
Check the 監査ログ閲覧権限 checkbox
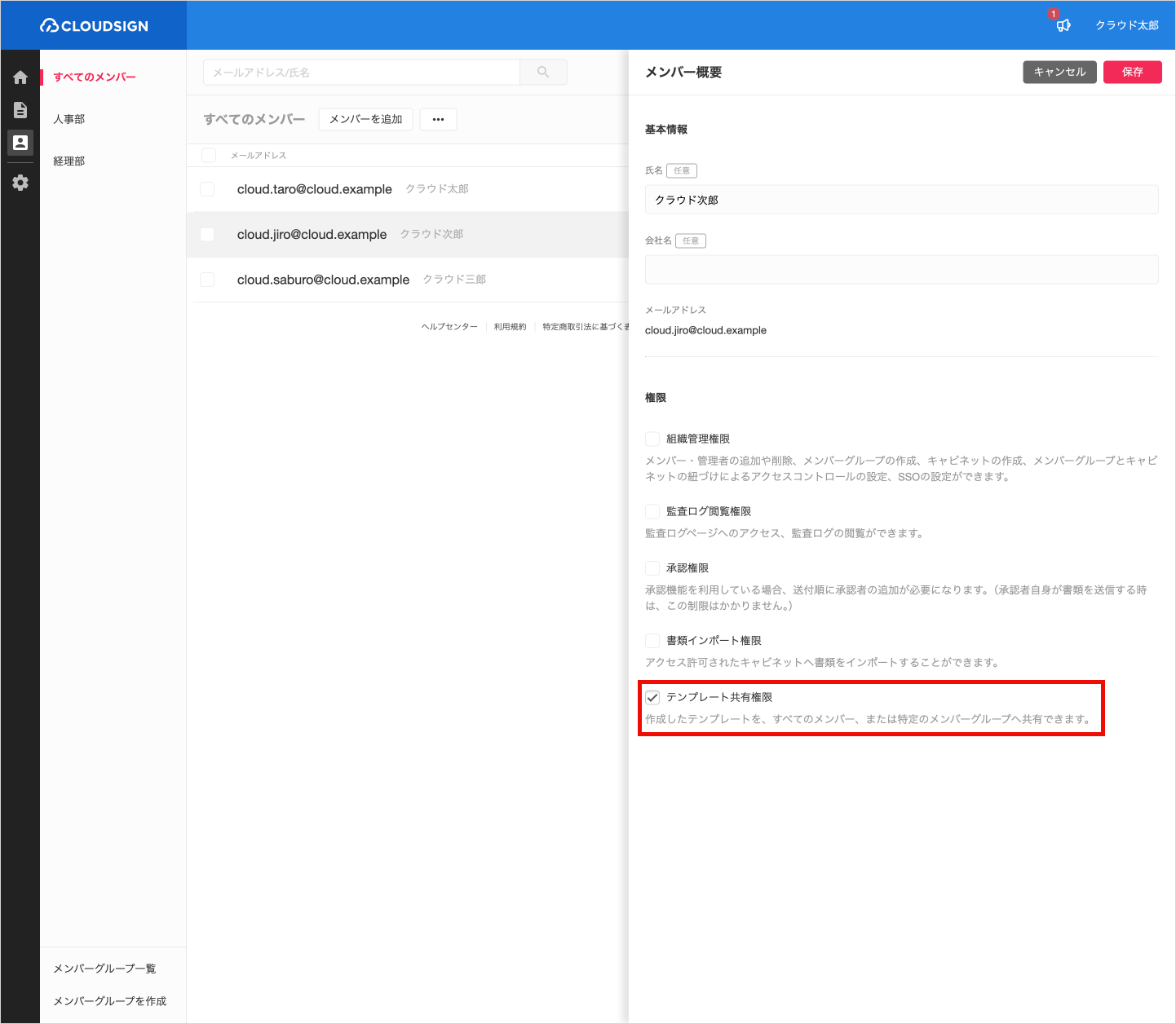(x=652, y=511)
